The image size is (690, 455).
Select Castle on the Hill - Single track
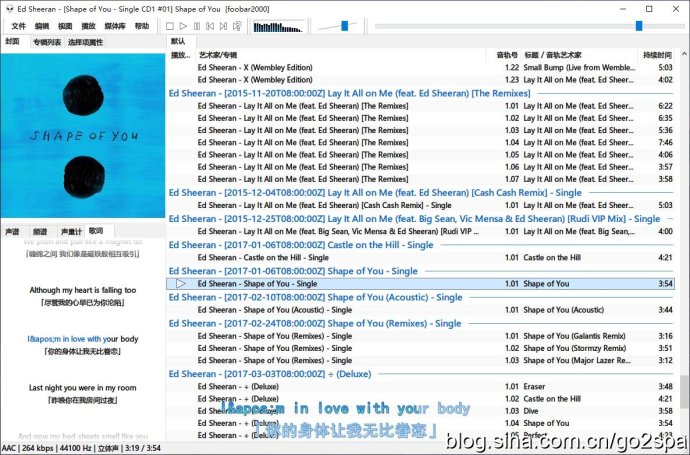pos(420,258)
